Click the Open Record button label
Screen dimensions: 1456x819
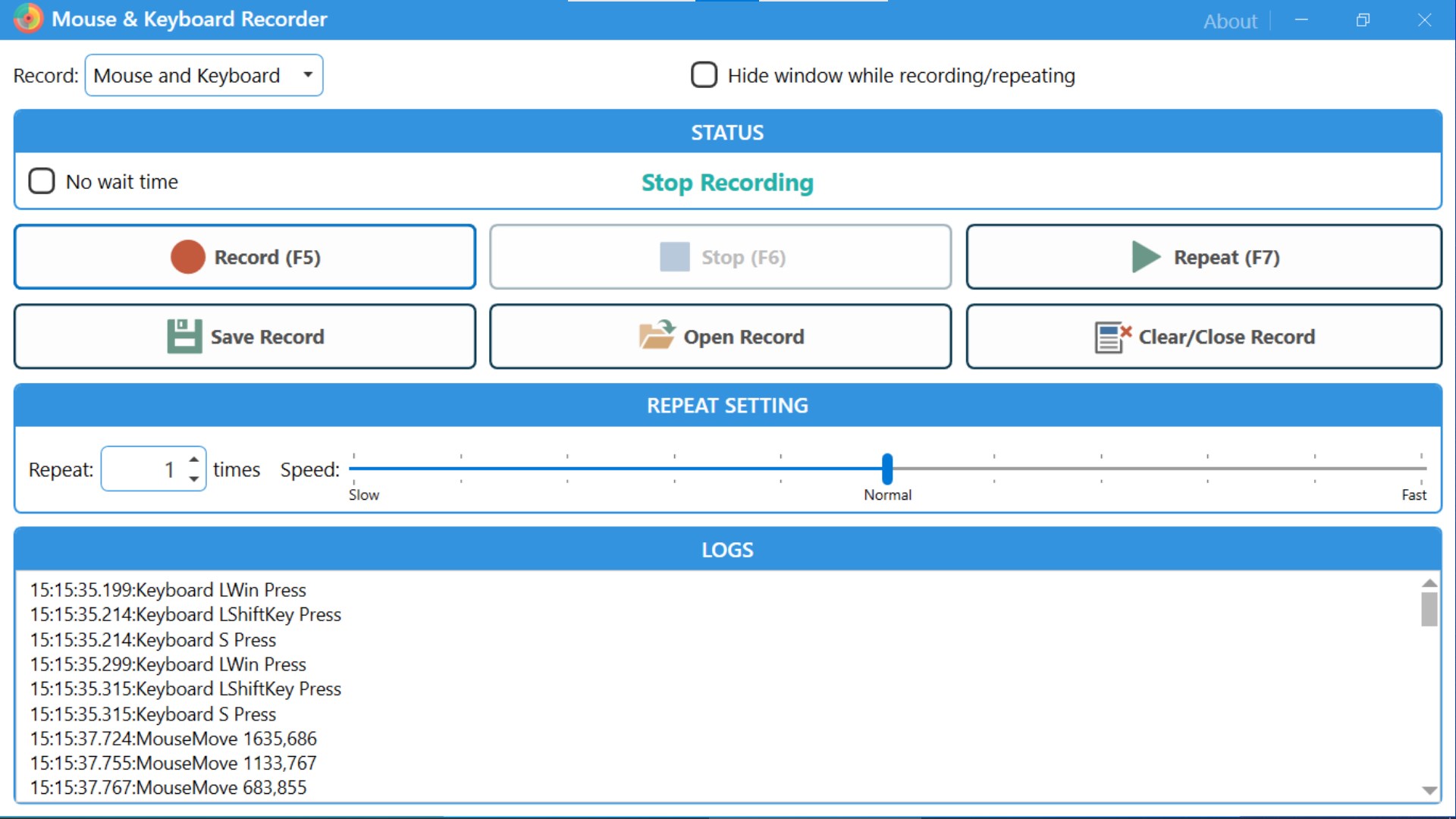743,337
